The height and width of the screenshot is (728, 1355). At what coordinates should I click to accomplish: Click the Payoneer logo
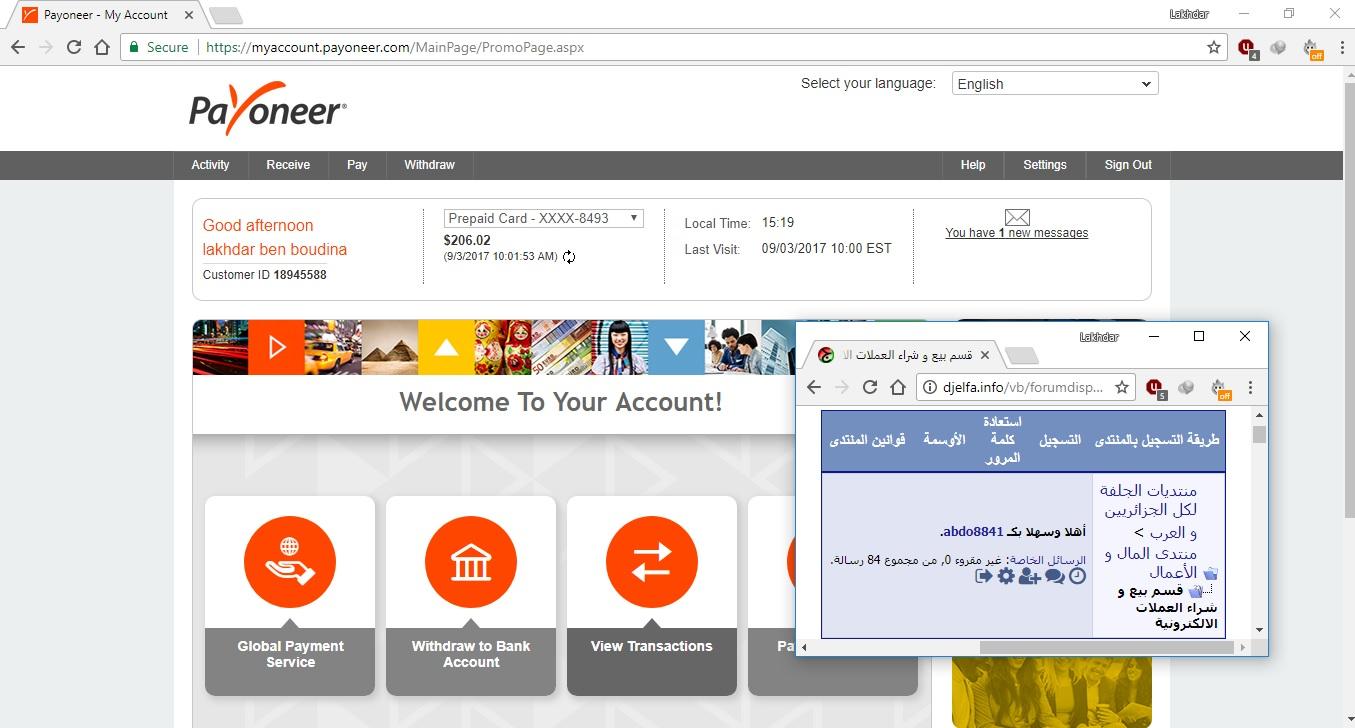pyautogui.click(x=268, y=108)
